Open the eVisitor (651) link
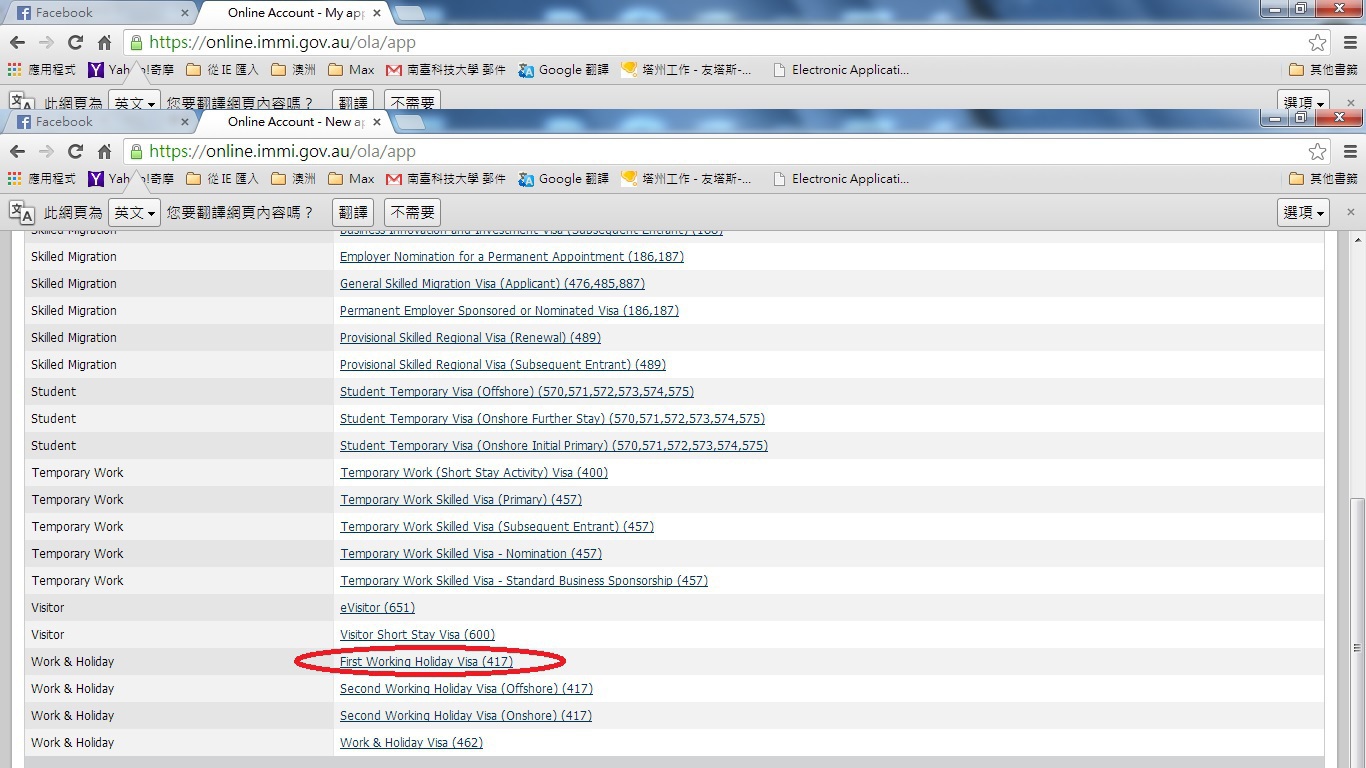Image resolution: width=1366 pixels, height=768 pixels. tap(377, 608)
